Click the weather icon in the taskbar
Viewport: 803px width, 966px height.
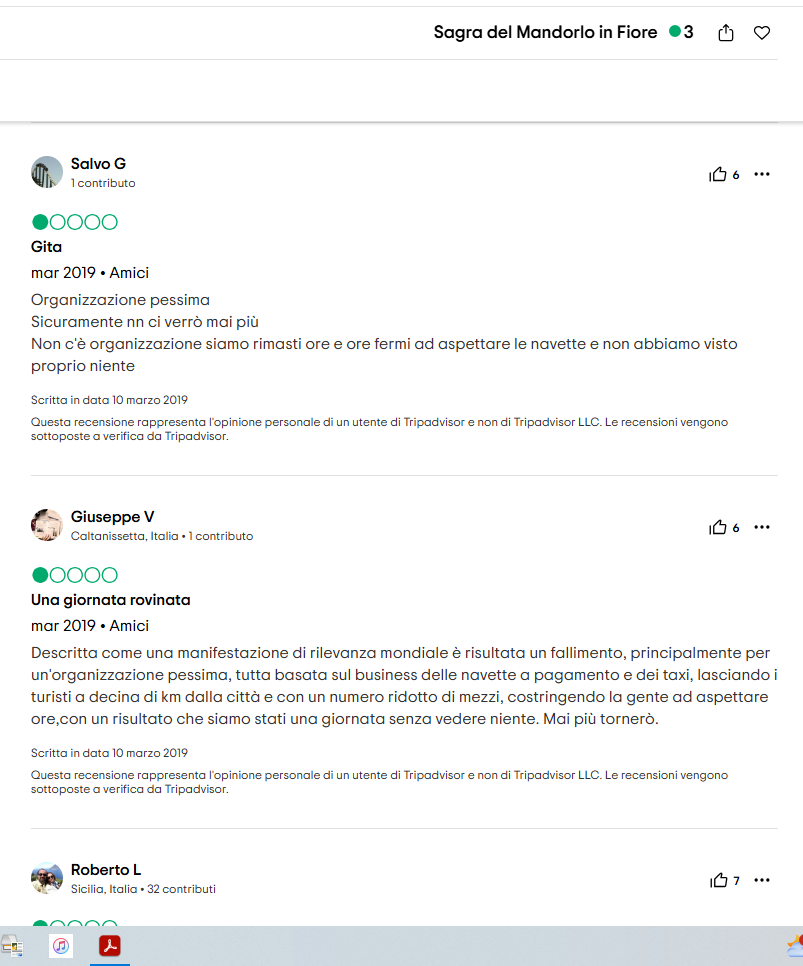(x=795, y=945)
